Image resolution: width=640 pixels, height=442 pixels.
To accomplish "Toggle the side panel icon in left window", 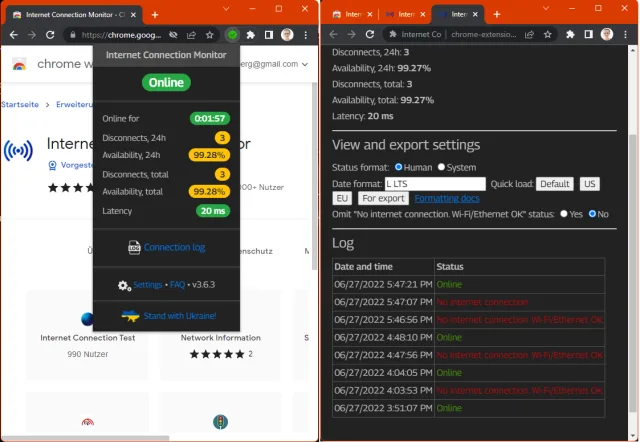I will pos(269,35).
